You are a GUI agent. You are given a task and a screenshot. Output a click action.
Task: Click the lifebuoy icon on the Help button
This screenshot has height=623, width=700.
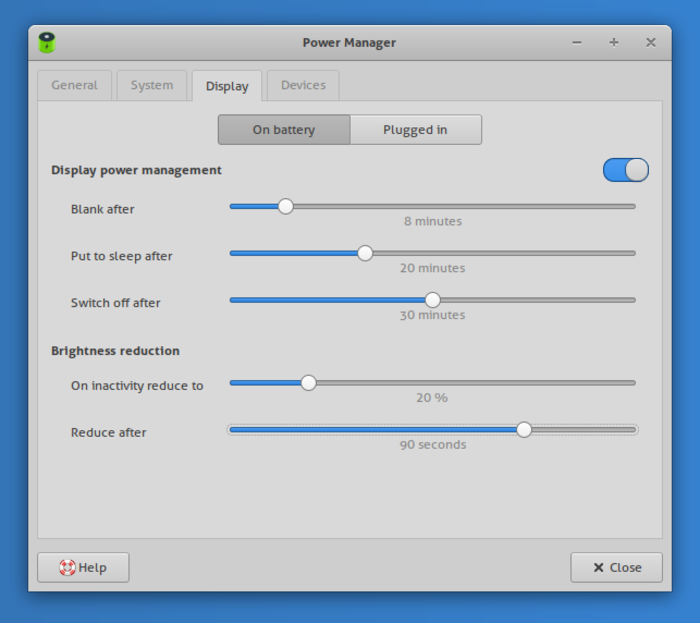[x=67, y=568]
